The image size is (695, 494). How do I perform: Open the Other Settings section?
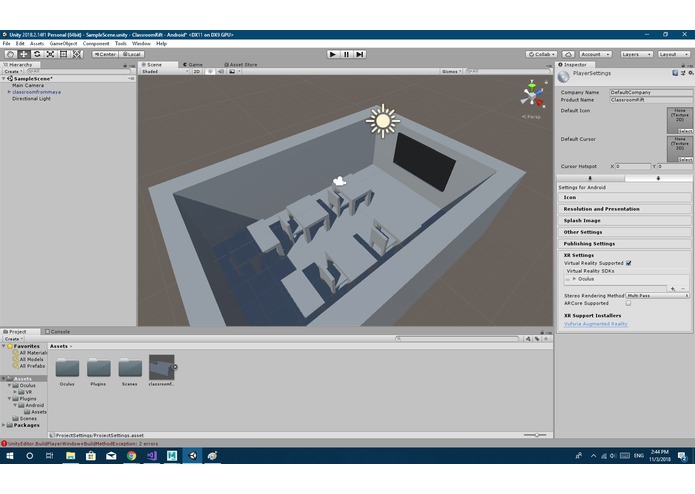click(624, 232)
